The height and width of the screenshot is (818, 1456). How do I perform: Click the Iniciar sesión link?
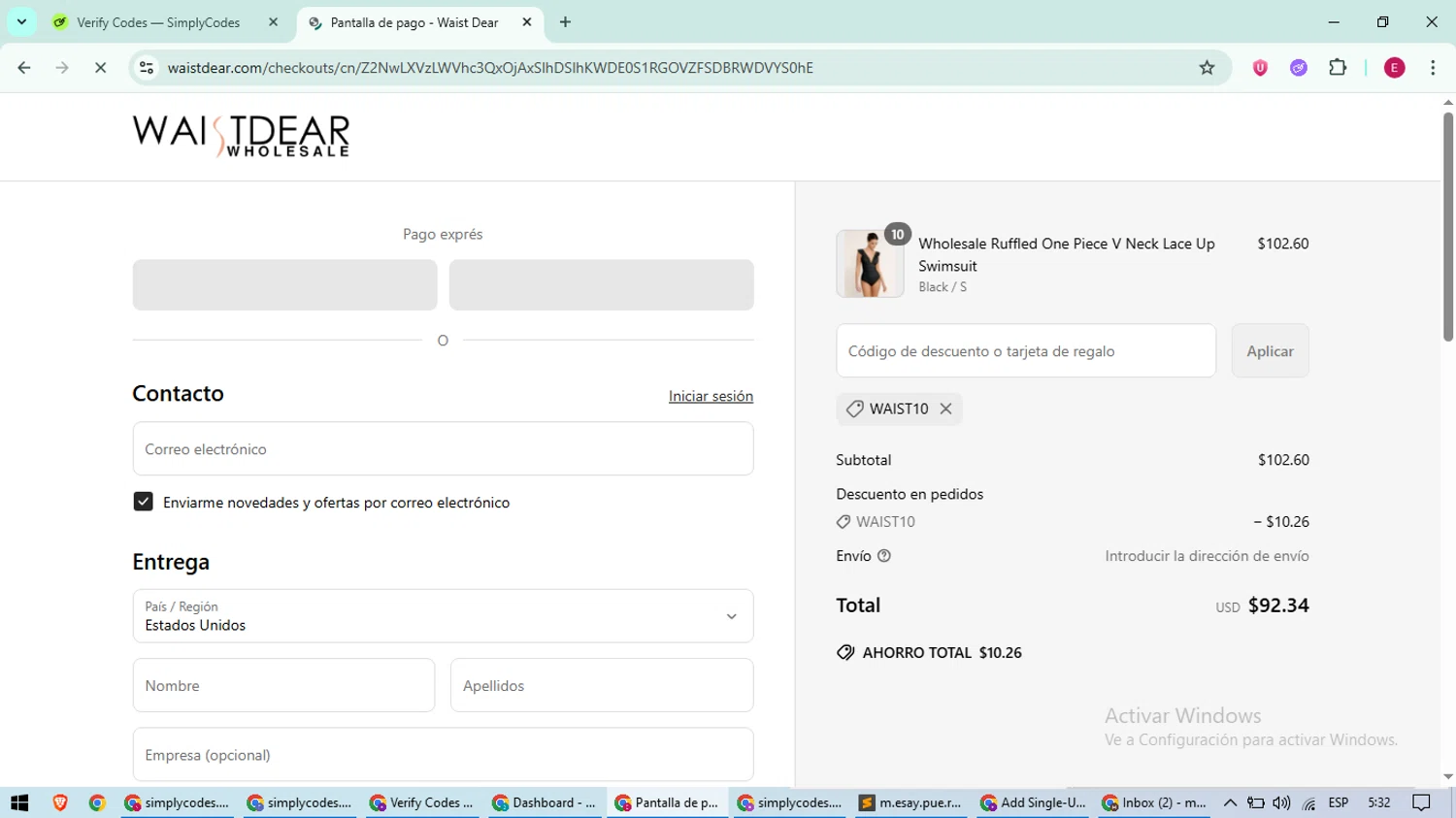(x=711, y=396)
